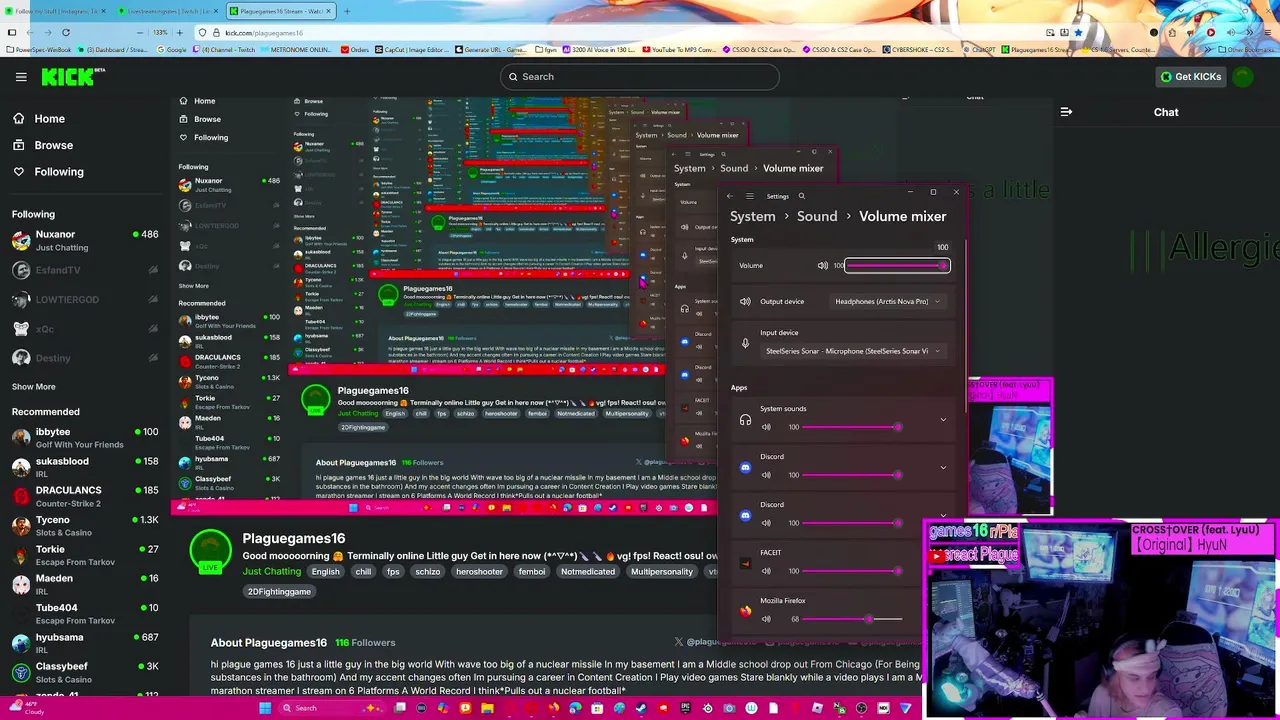Open the Output device Headphones dropdown in the stream
Image resolution: width=1280 pixels, height=720 pixels.
(x=888, y=301)
